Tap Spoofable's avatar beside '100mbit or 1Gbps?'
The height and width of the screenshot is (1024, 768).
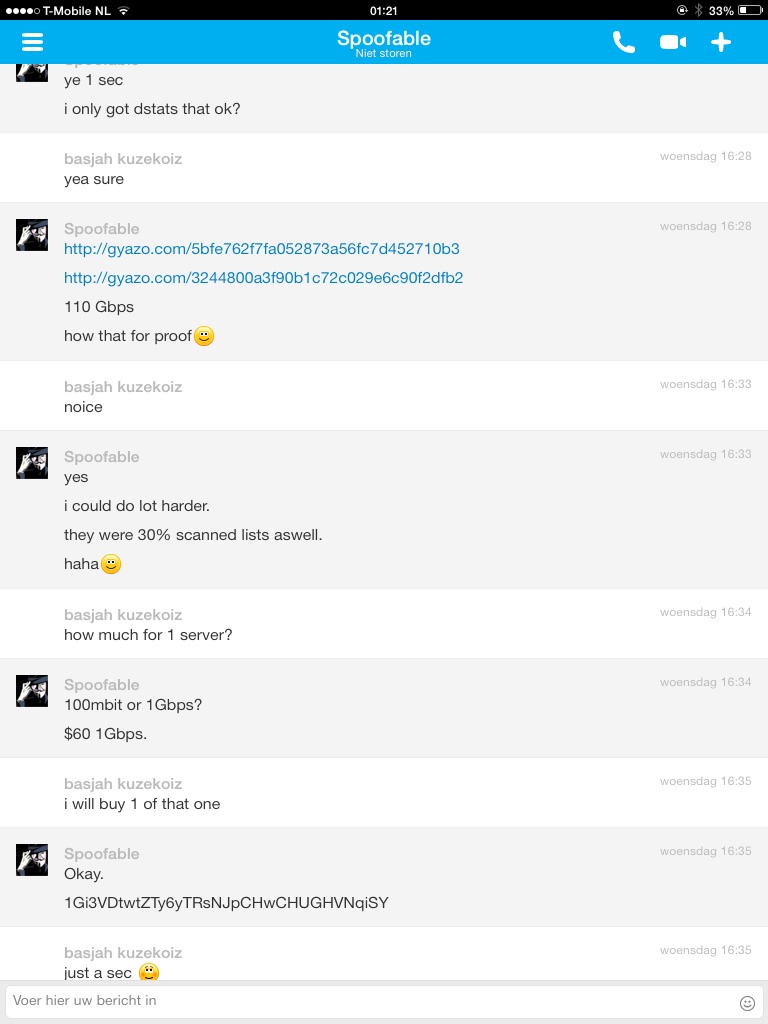coord(32,691)
